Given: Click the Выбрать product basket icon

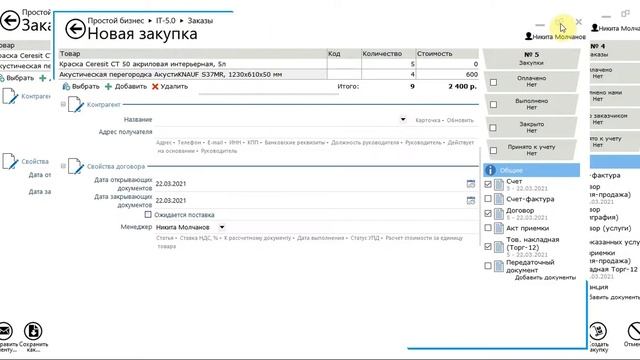Looking at the screenshot, I should pos(66,87).
